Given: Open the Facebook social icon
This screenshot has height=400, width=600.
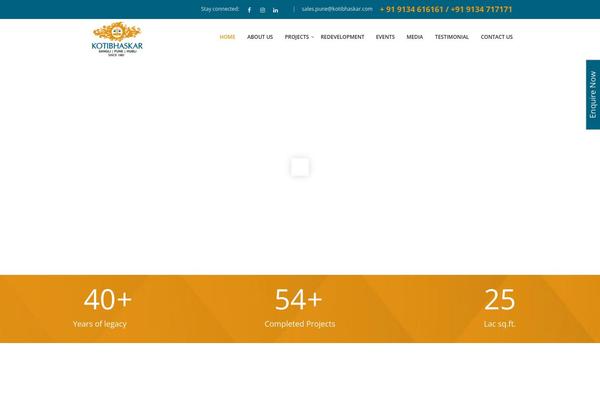Looking at the screenshot, I should coord(249,10).
